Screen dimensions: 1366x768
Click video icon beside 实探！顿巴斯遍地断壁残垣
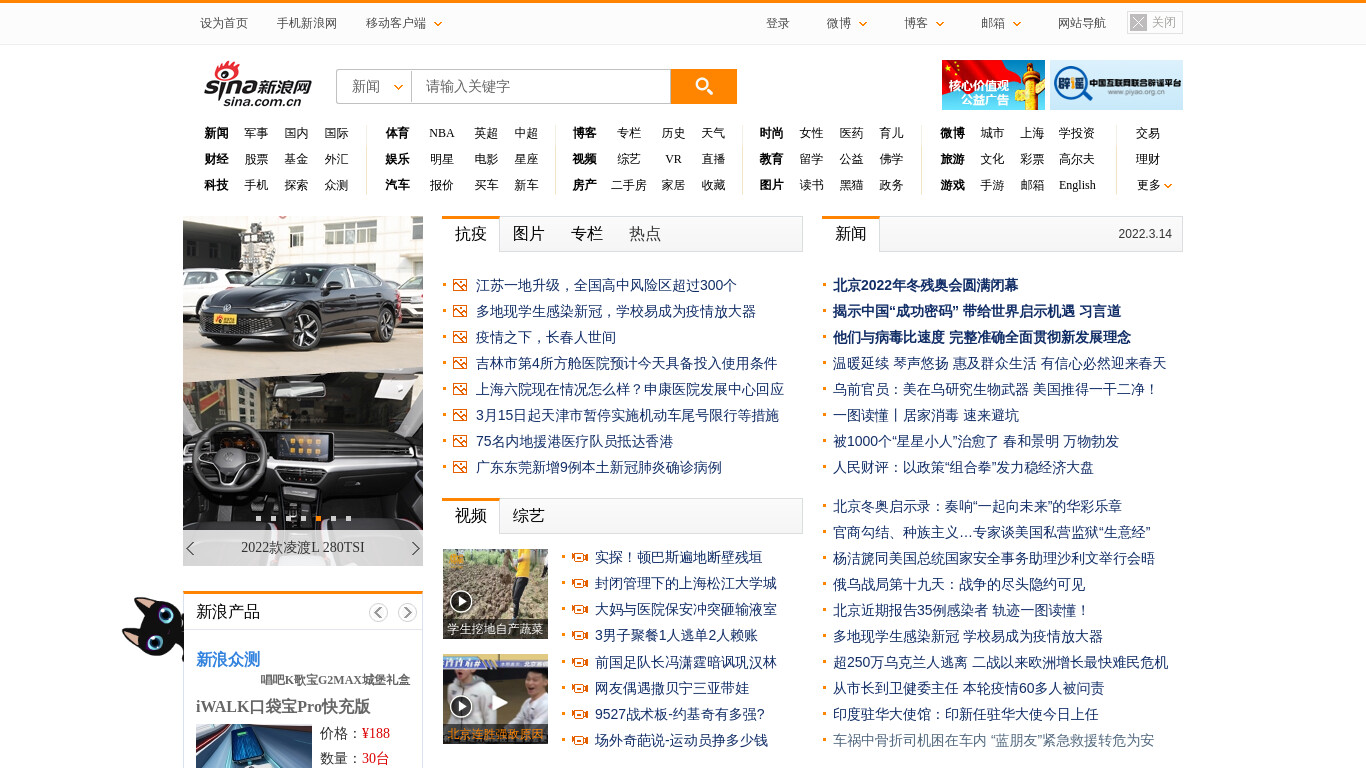[579, 557]
